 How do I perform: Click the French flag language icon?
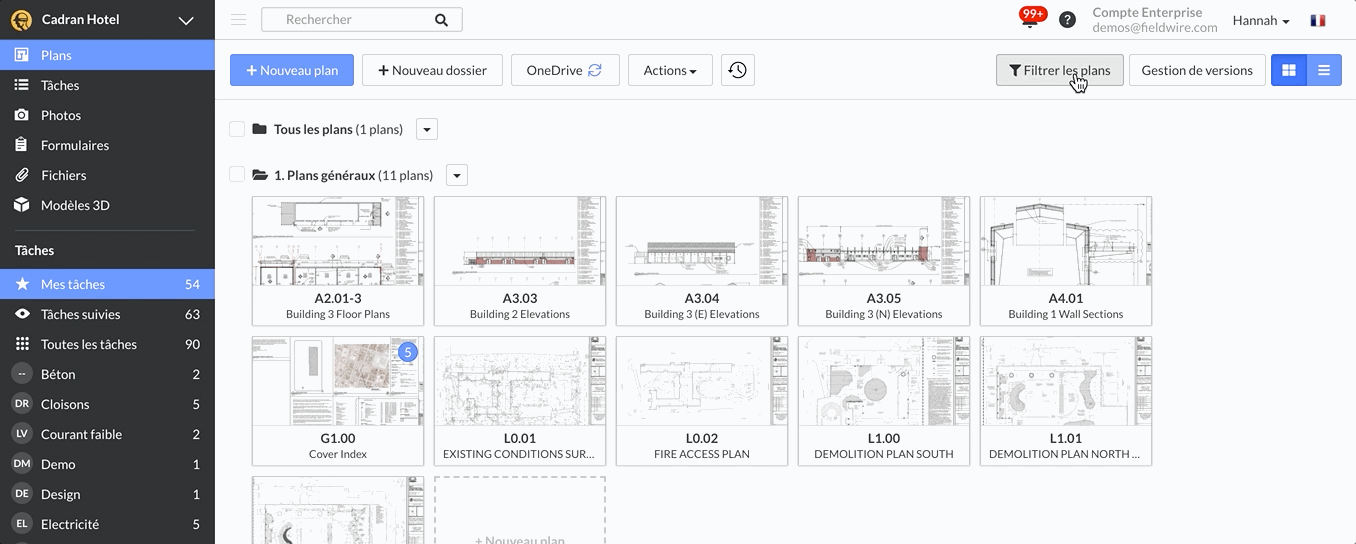(x=1318, y=20)
